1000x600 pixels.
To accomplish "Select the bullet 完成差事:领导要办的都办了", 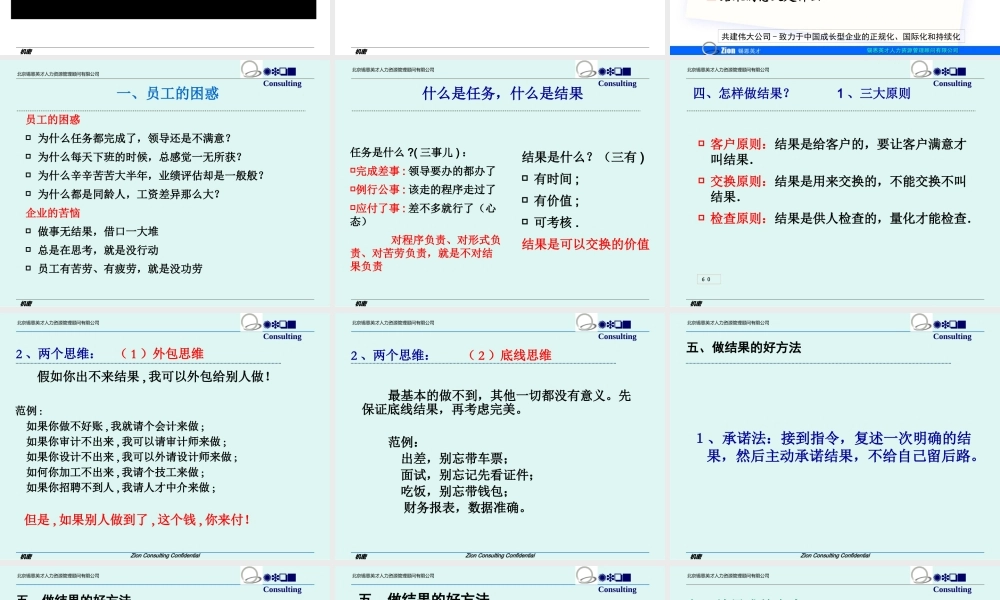I will click(423, 171).
